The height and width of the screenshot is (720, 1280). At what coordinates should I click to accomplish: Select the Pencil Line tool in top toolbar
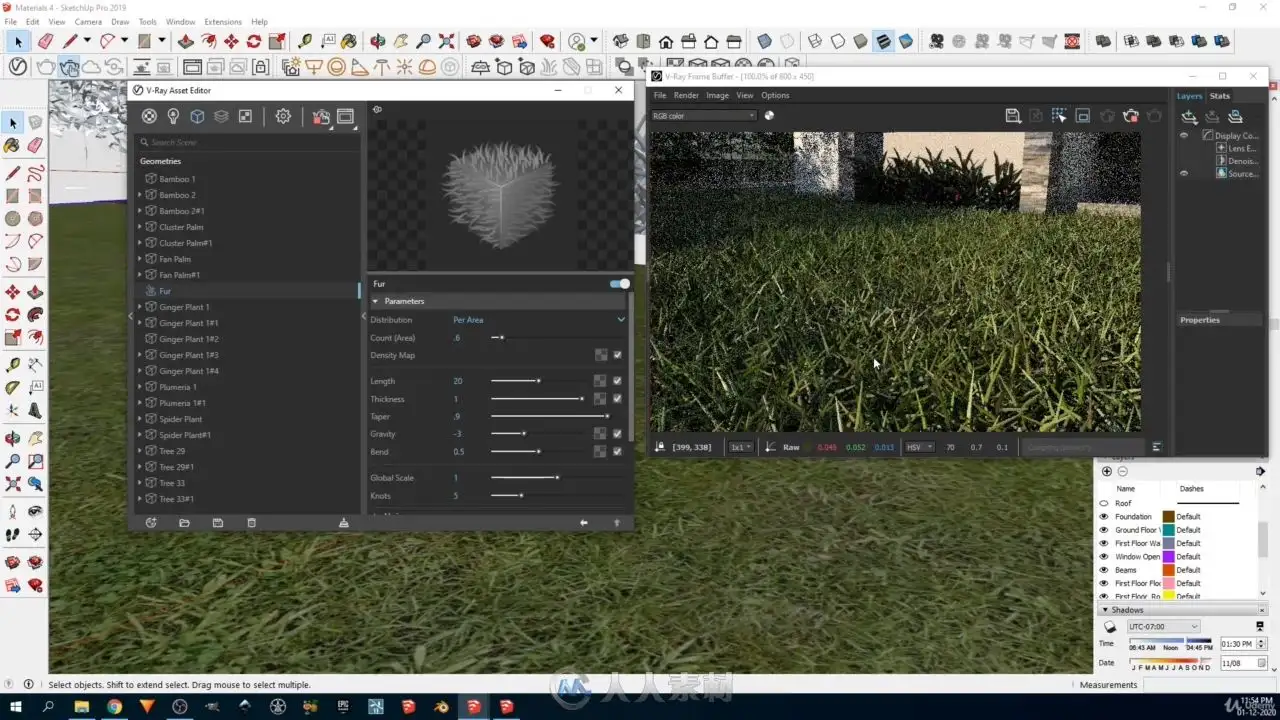[x=70, y=41]
